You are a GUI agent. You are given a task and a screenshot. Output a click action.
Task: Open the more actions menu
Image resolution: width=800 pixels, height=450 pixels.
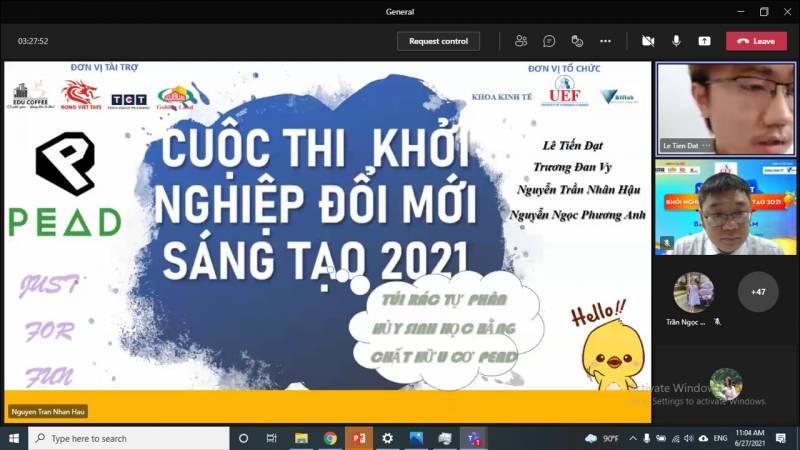pyautogui.click(x=605, y=41)
